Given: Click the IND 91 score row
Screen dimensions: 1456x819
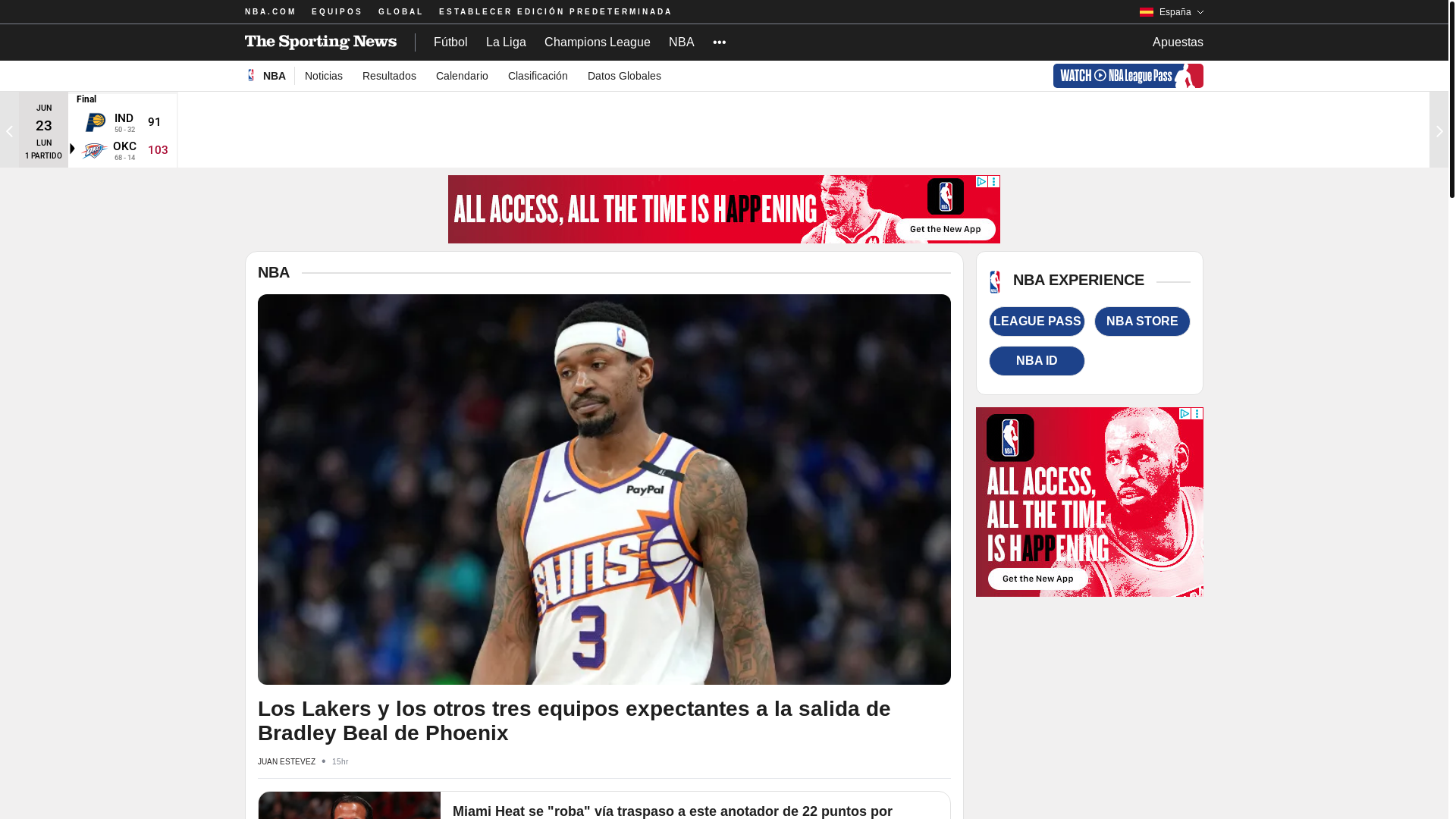Looking at the screenshot, I should (x=123, y=122).
